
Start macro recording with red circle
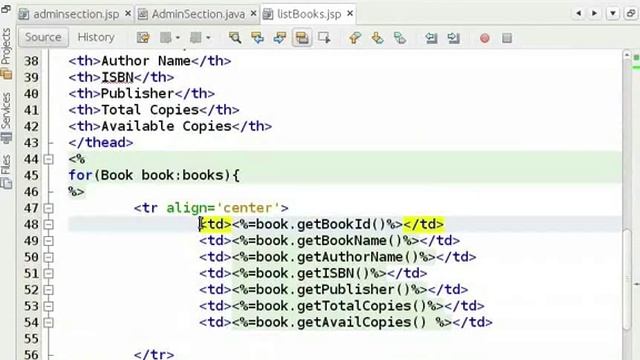coord(484,38)
